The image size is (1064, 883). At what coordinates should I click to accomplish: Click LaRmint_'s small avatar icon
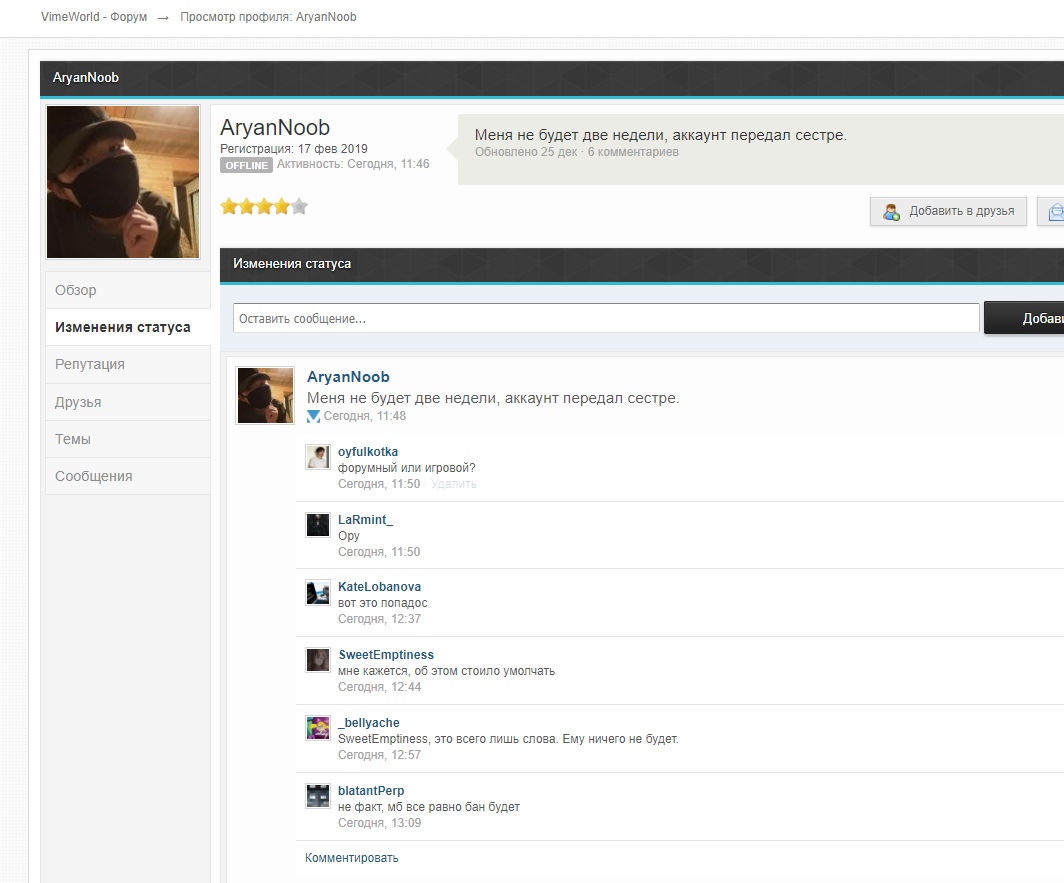coord(317,525)
